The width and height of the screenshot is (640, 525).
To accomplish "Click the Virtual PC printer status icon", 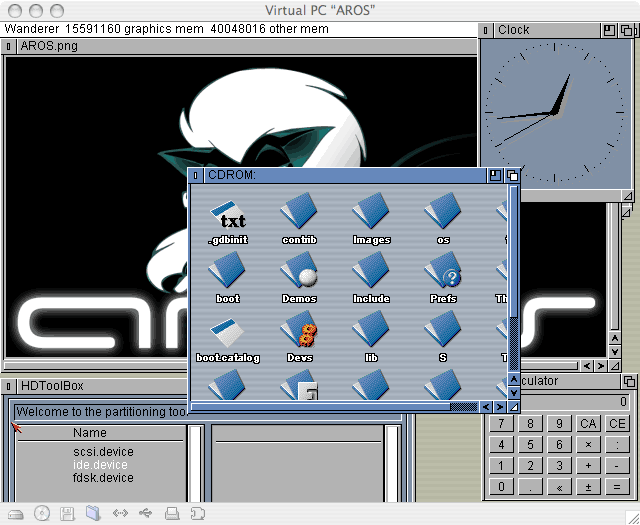I will (172, 513).
